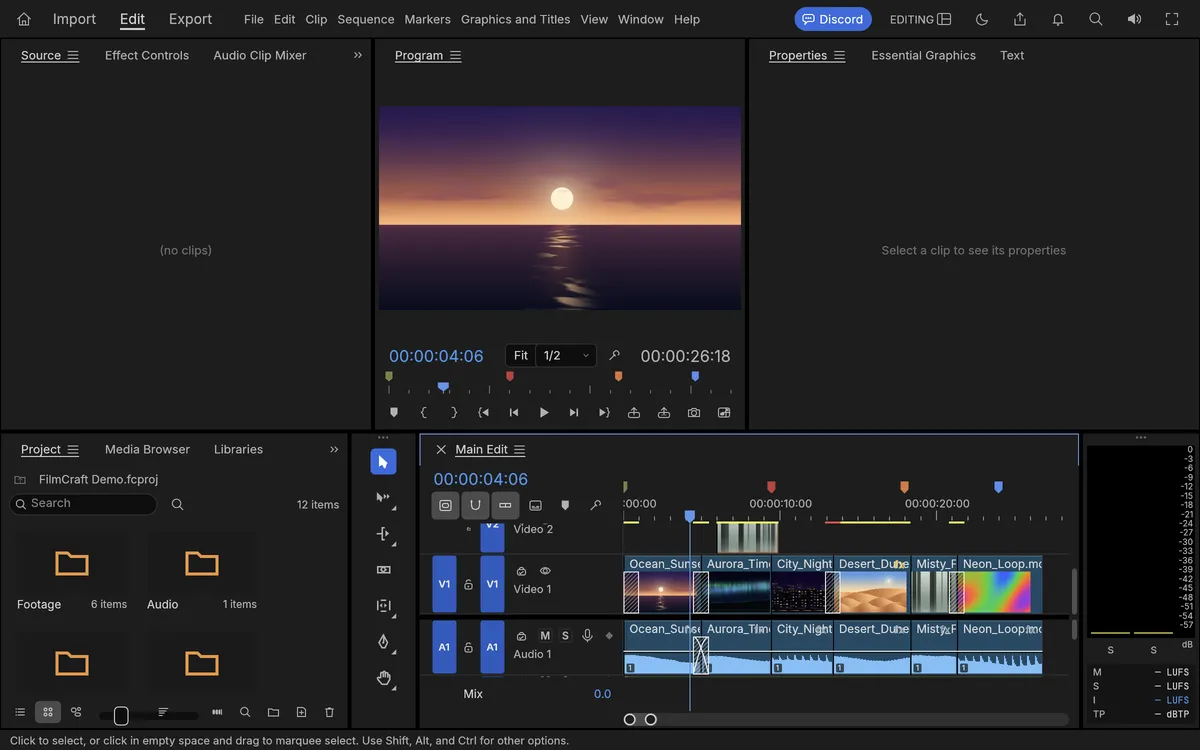Click the Lift icon in Program monitor
Viewport: 1200px width, 750px height.
634,412
